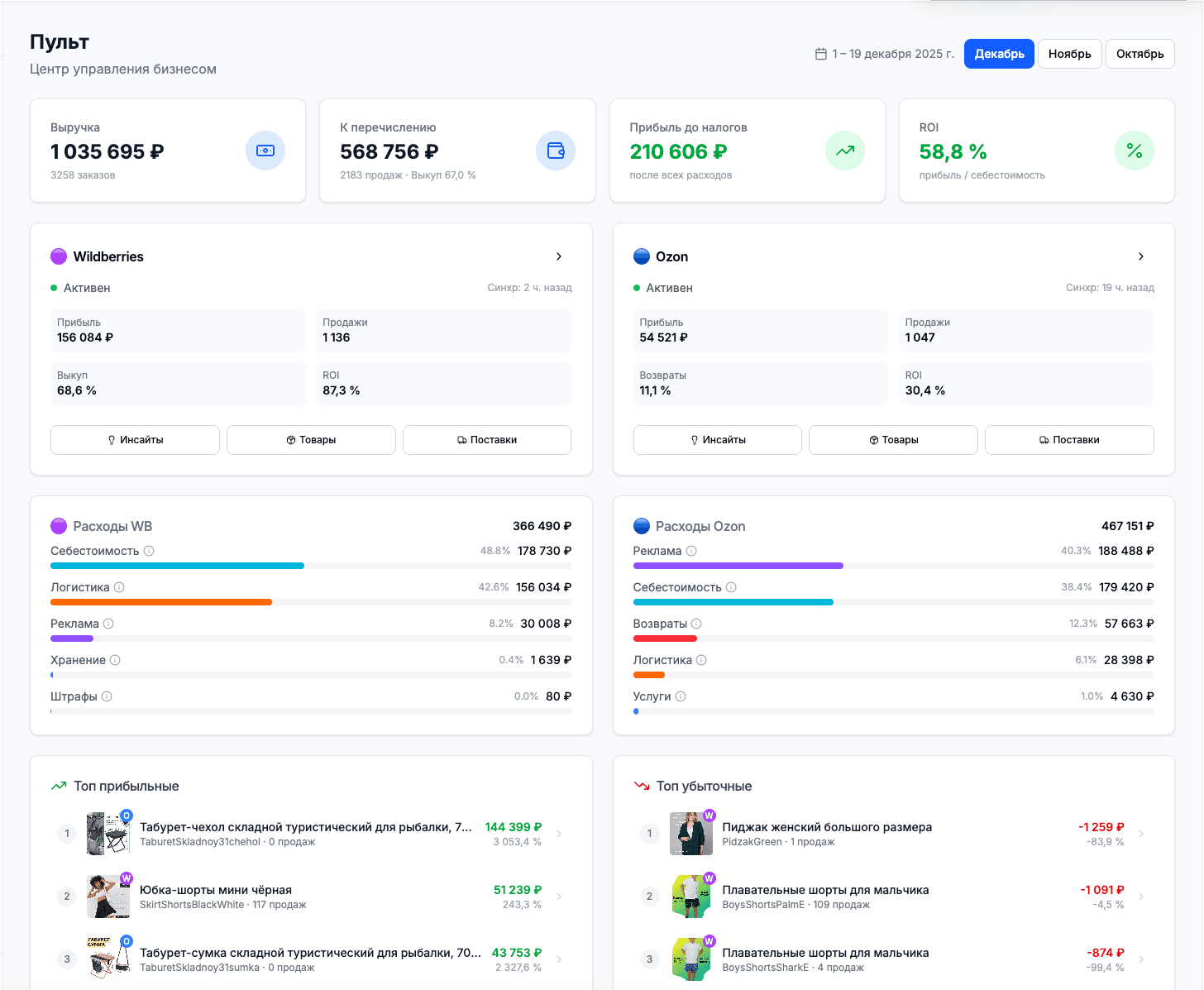Click the Товары button in the Wildberries card
This screenshot has height=990, width=1204.
311,440
